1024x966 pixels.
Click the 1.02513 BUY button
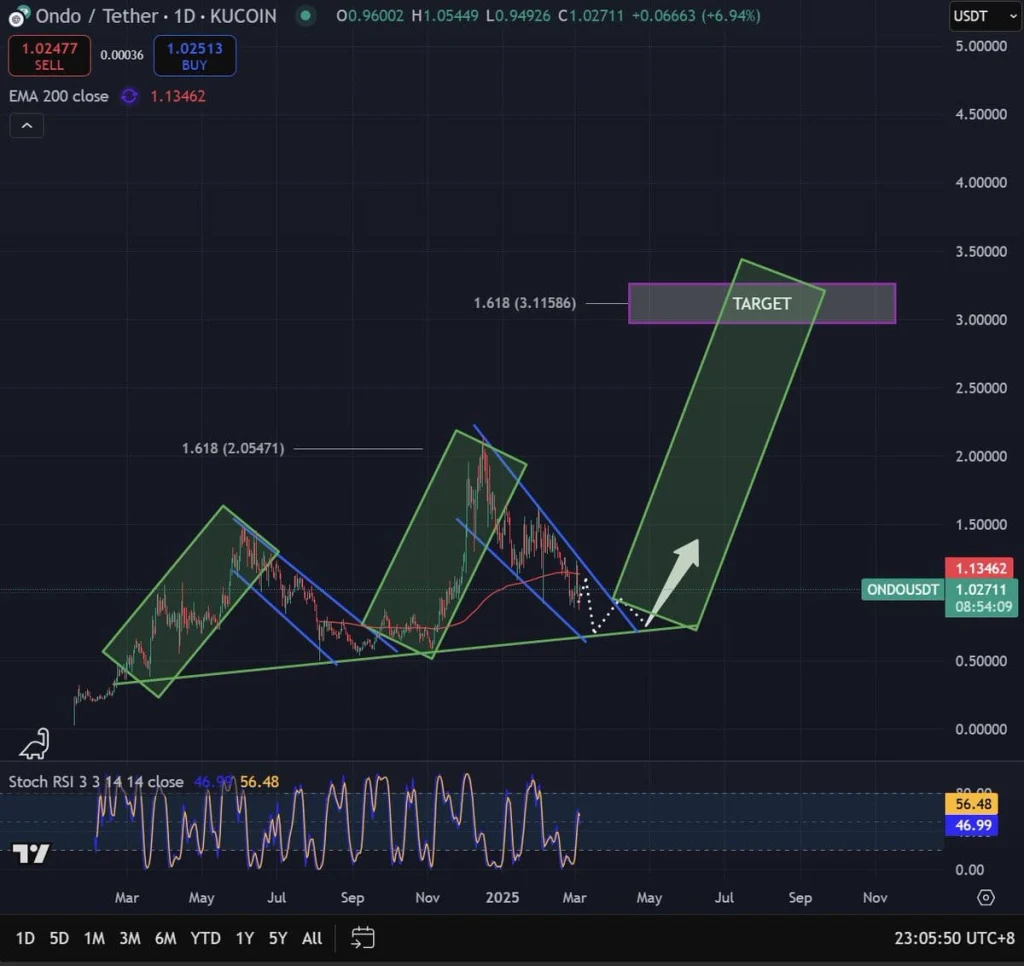point(195,56)
